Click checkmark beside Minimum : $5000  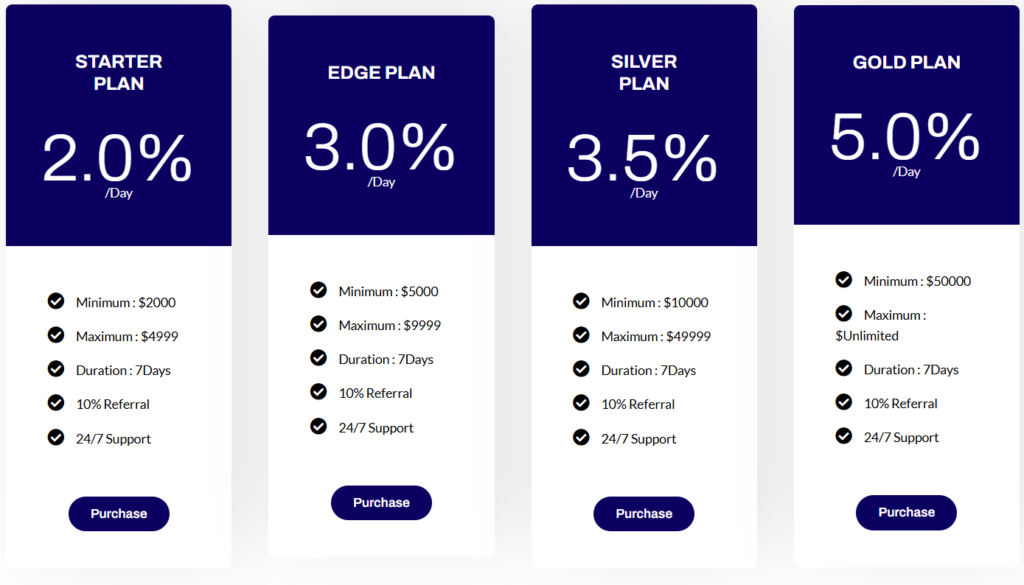click(319, 290)
